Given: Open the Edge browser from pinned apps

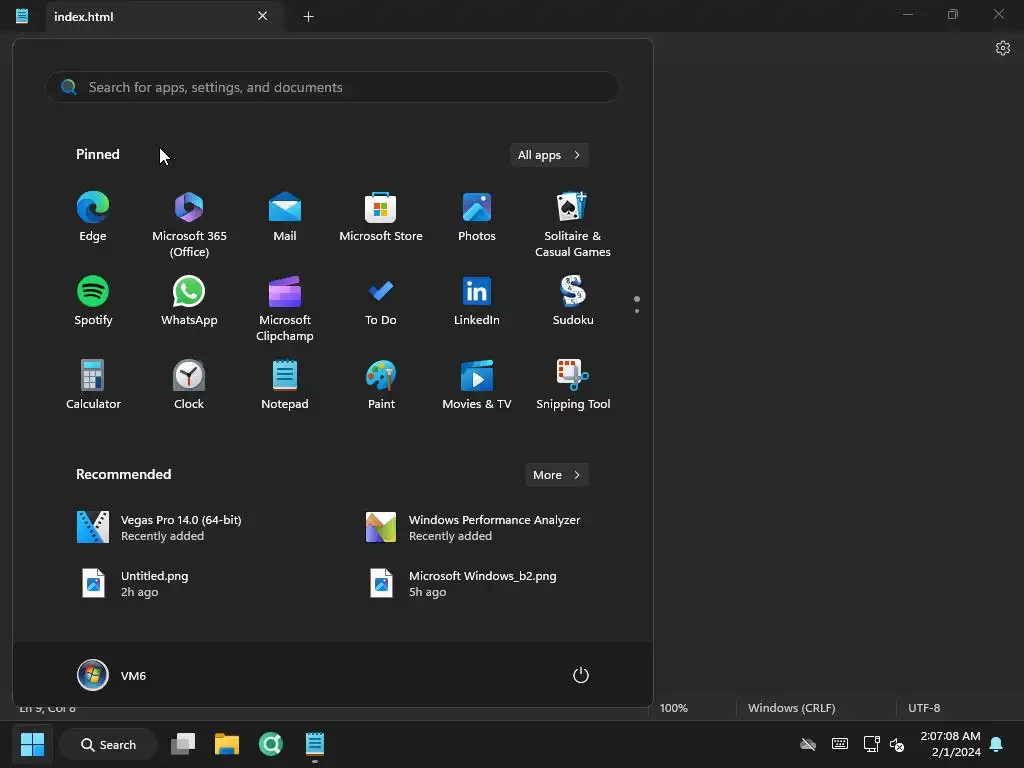Looking at the screenshot, I should pos(93,217).
